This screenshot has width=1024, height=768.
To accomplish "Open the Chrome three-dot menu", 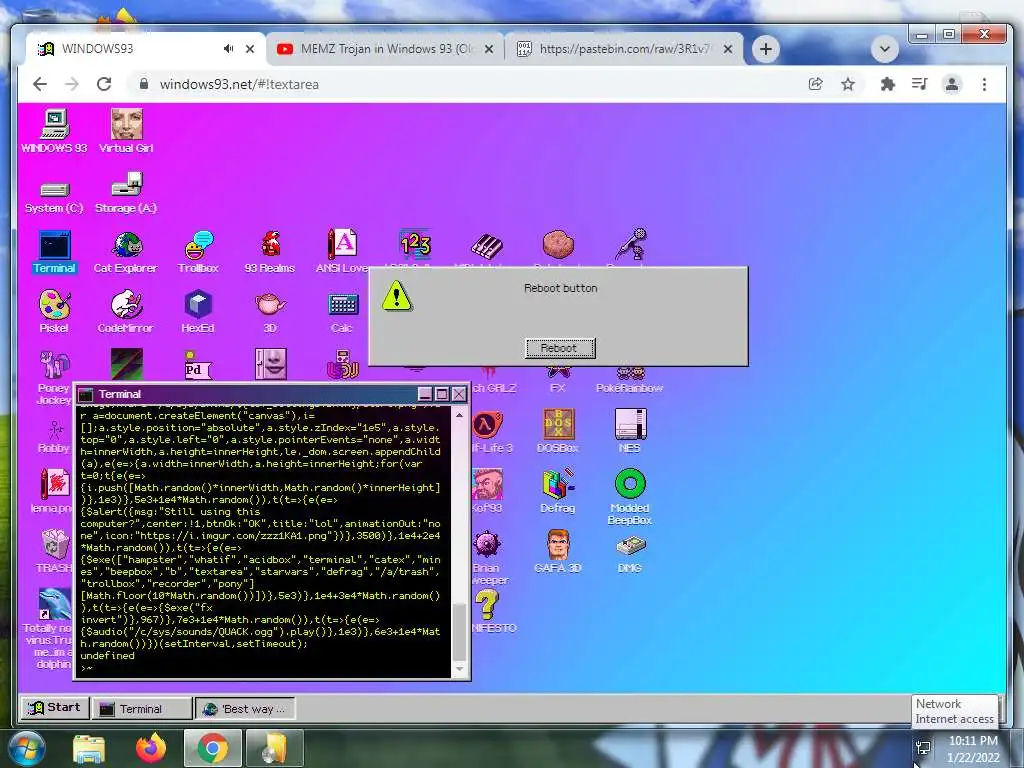I will [984, 84].
